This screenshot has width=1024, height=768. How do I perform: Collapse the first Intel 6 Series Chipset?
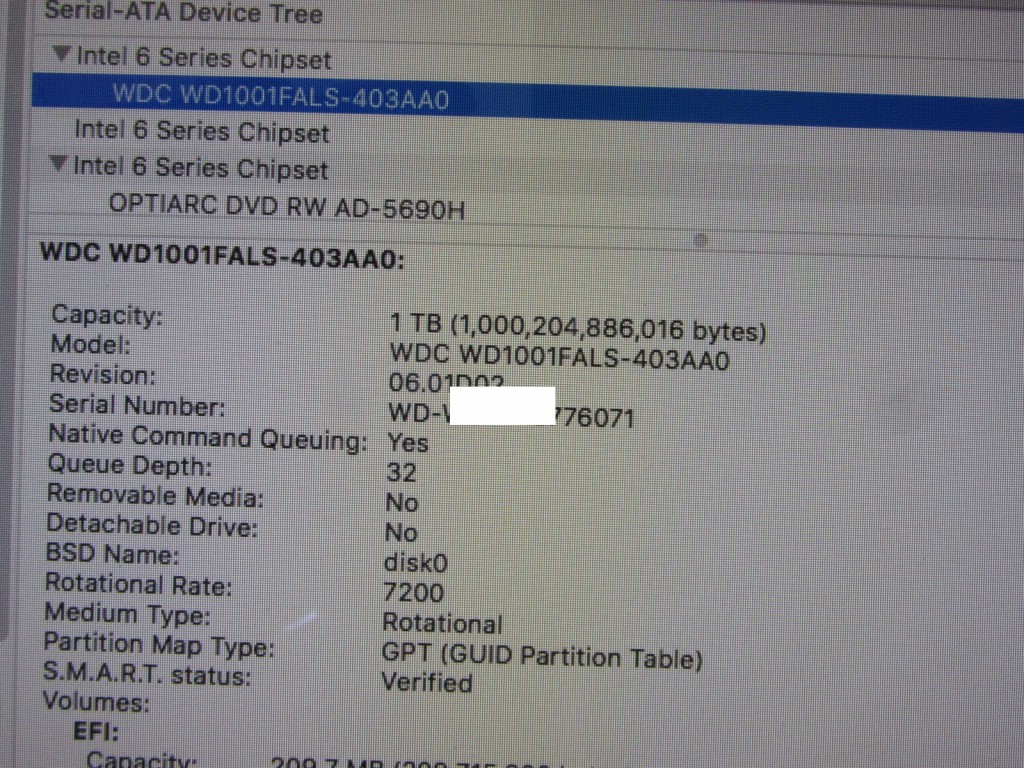click(x=61, y=54)
